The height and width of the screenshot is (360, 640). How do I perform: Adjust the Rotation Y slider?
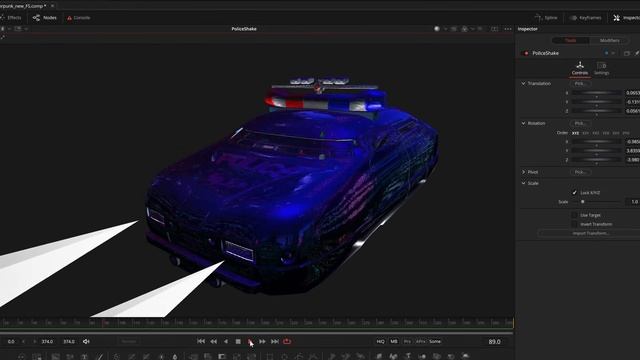pyautogui.click(x=596, y=151)
